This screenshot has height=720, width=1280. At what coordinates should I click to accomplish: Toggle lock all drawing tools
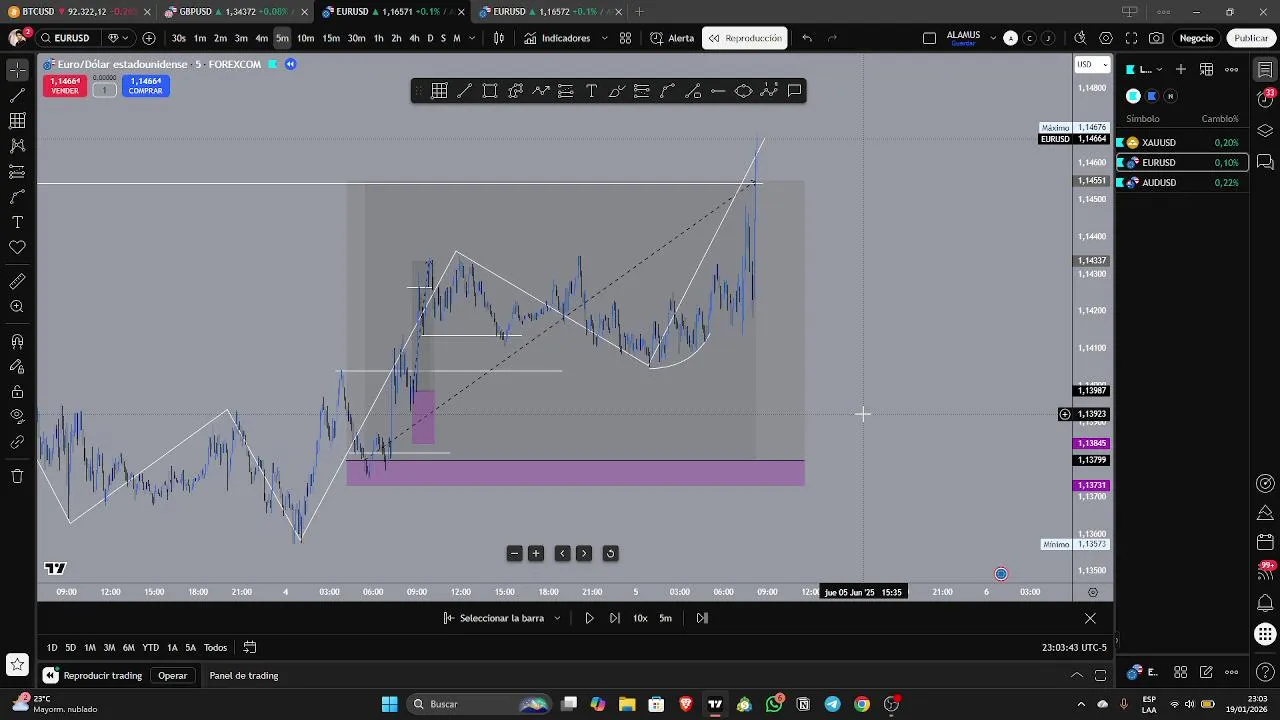(x=17, y=392)
